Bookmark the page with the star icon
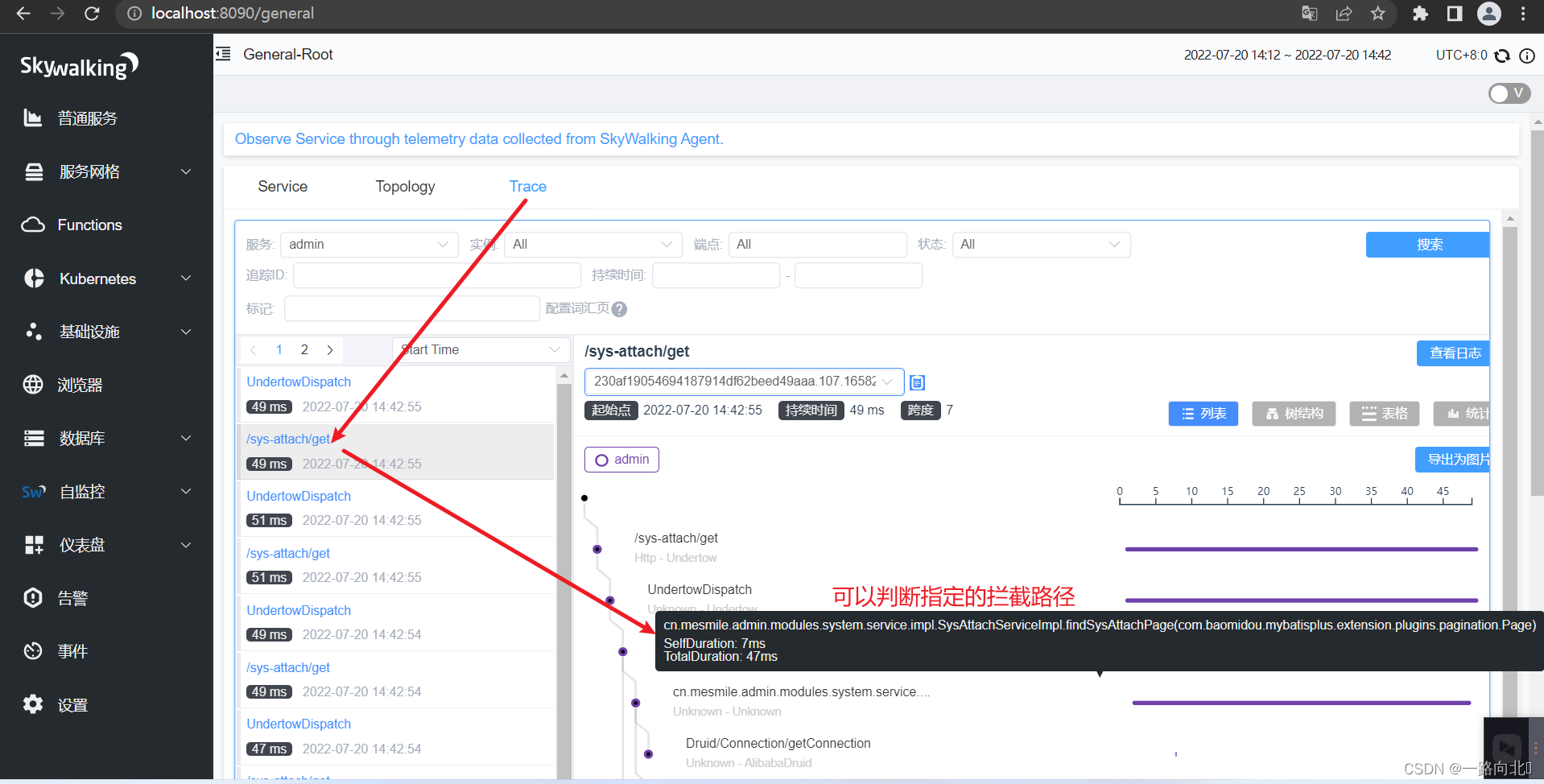The height and width of the screenshot is (784, 1544). click(1378, 14)
